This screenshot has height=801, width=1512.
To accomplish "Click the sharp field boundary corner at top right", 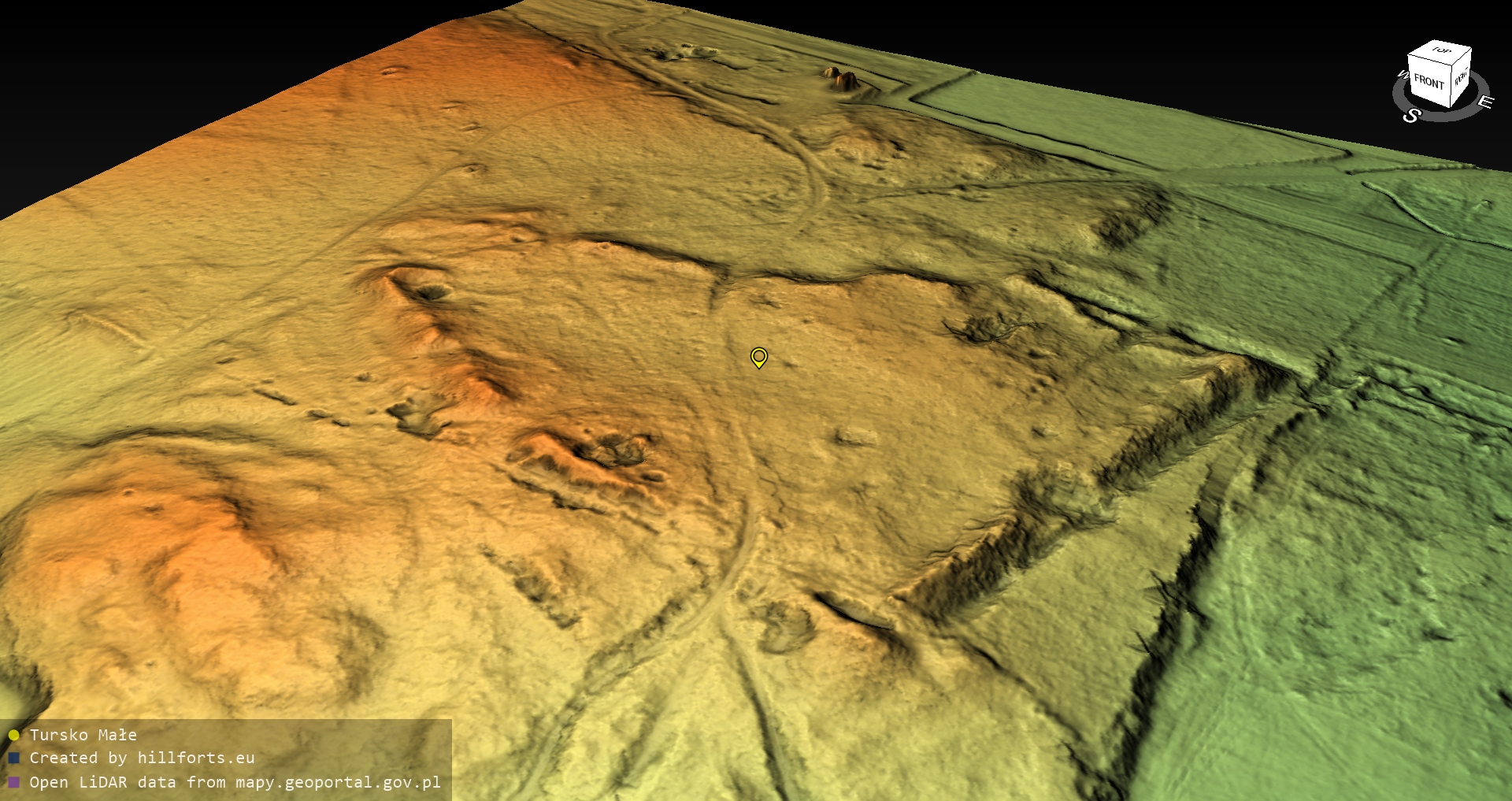I will [913, 98].
